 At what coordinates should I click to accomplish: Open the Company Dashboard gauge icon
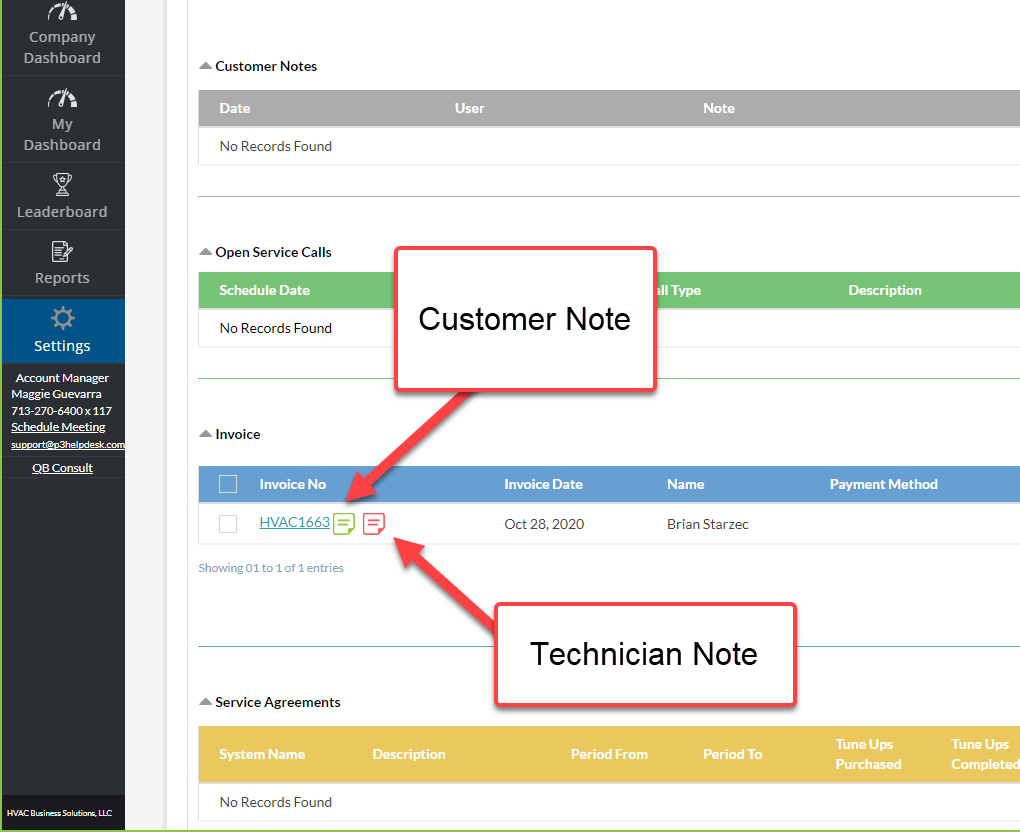click(x=62, y=12)
